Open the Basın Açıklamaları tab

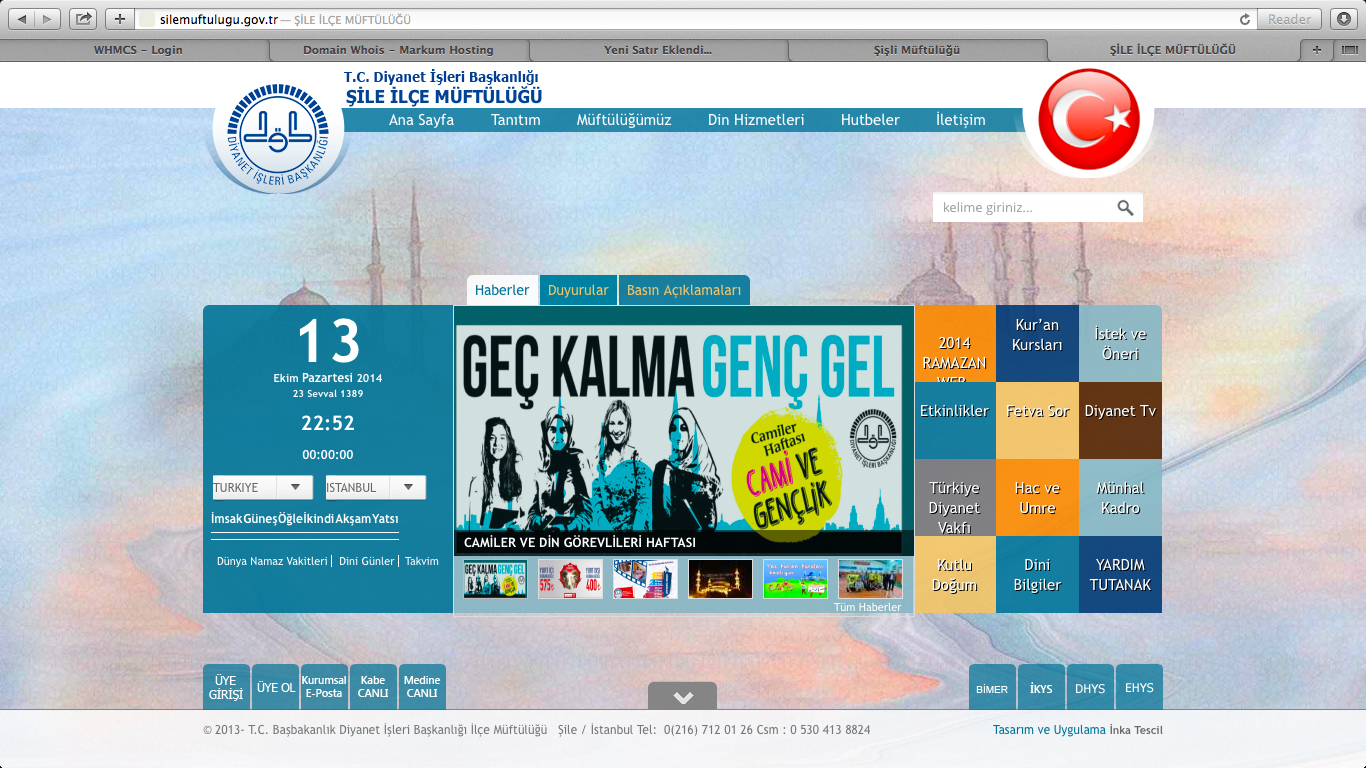(x=684, y=291)
